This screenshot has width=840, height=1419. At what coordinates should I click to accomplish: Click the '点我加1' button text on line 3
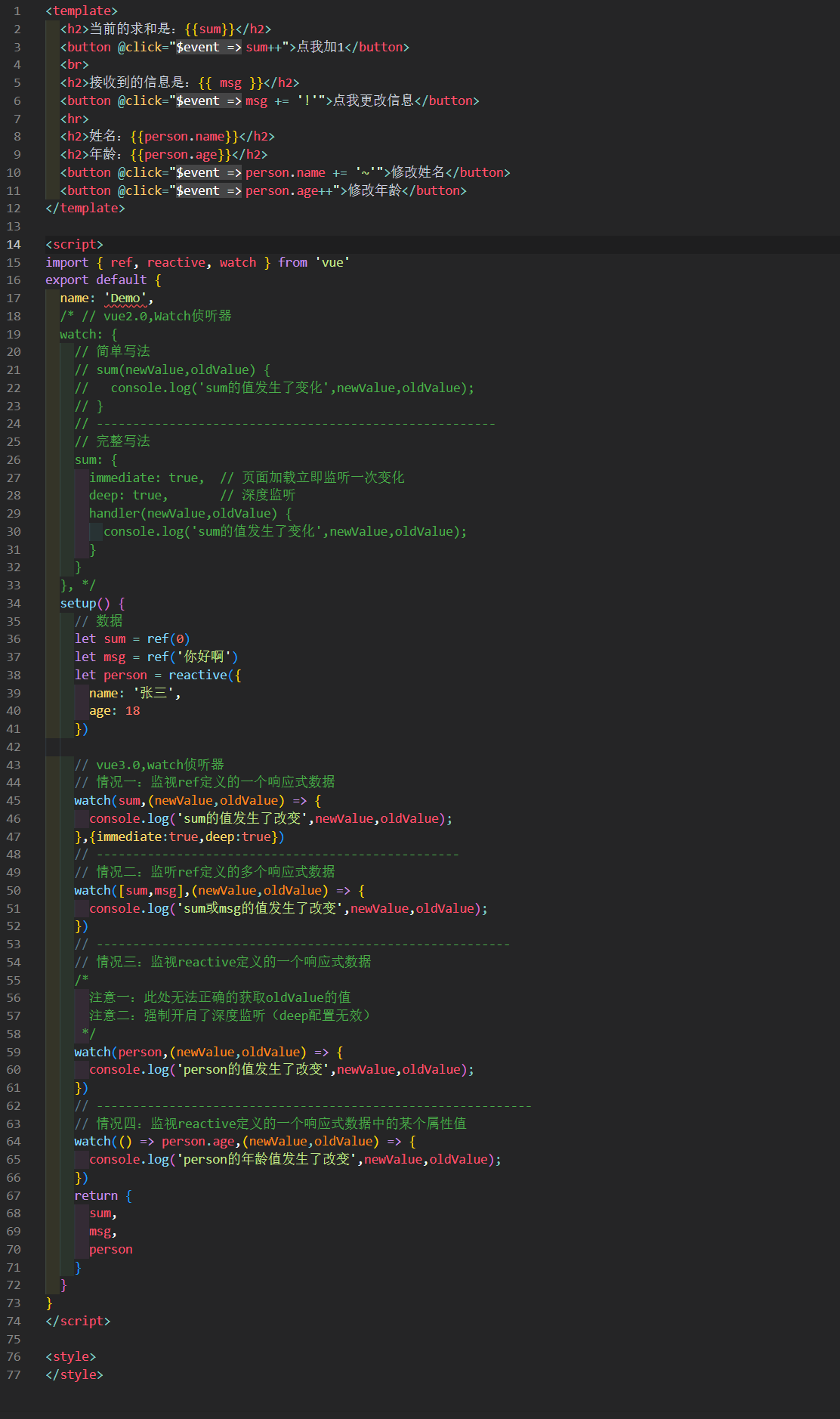click(x=321, y=47)
